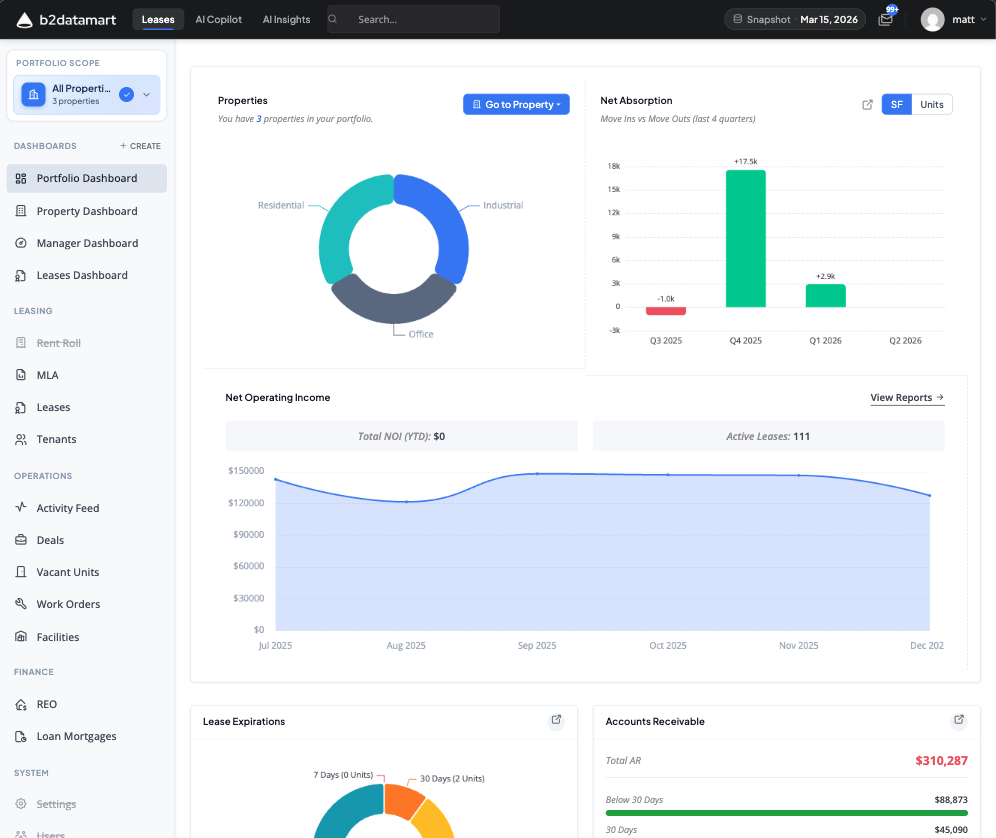Image resolution: width=996 pixels, height=838 pixels.
Task: Click the 3 properties count link
Action: 259,119
